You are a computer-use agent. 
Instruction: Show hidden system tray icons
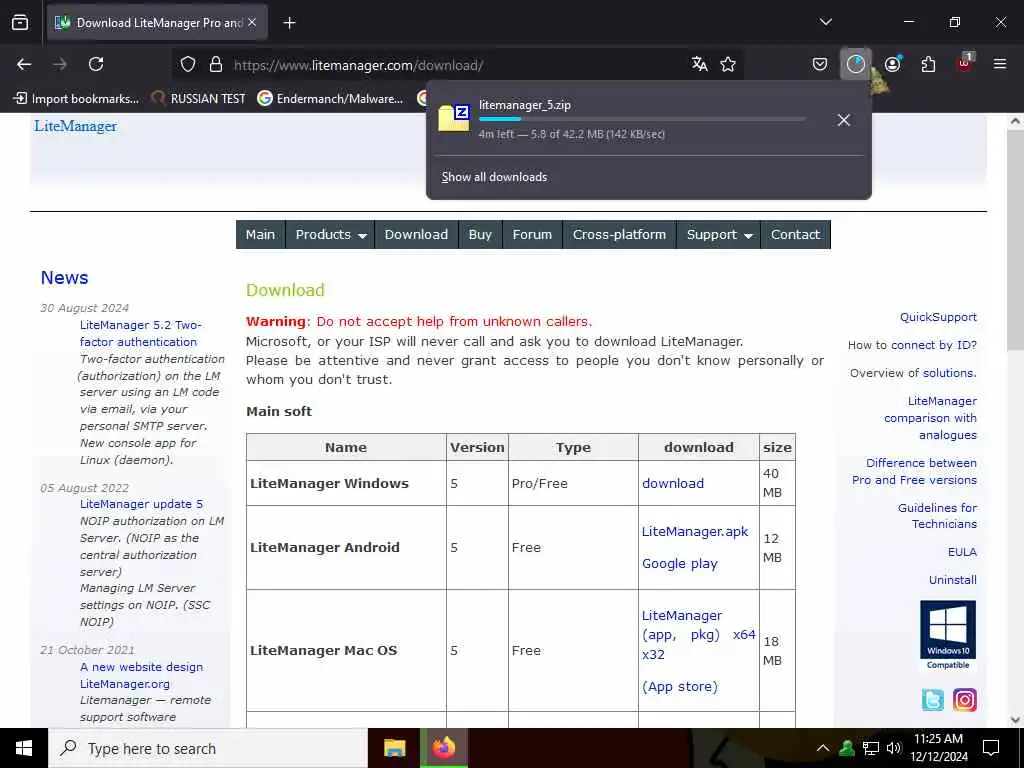click(823, 748)
